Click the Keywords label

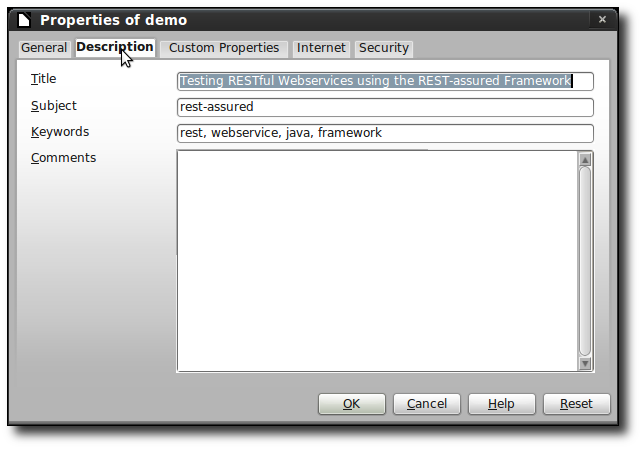tap(60, 132)
